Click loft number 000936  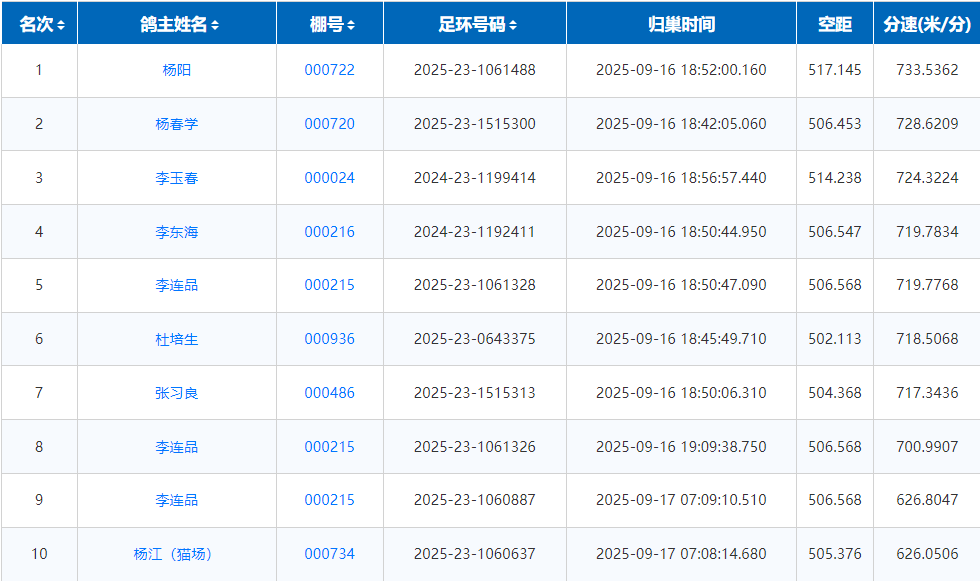click(x=329, y=339)
